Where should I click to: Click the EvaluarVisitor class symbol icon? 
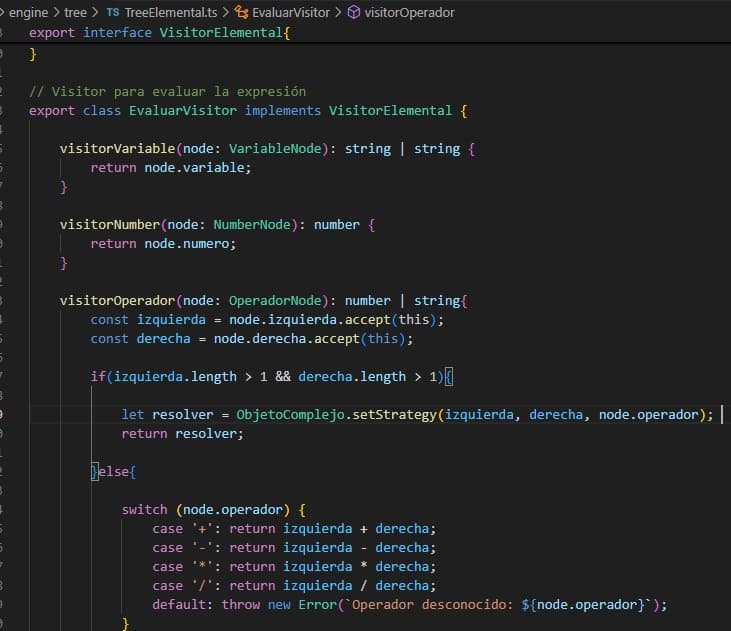241,13
